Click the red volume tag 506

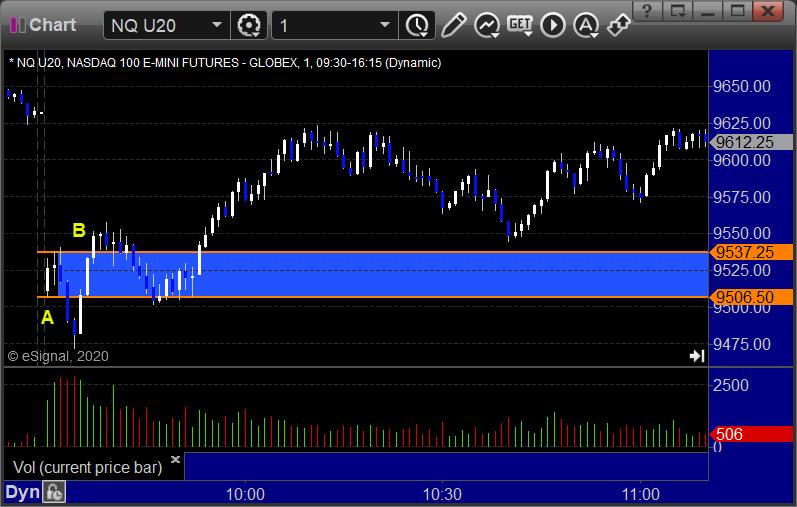[x=751, y=434]
